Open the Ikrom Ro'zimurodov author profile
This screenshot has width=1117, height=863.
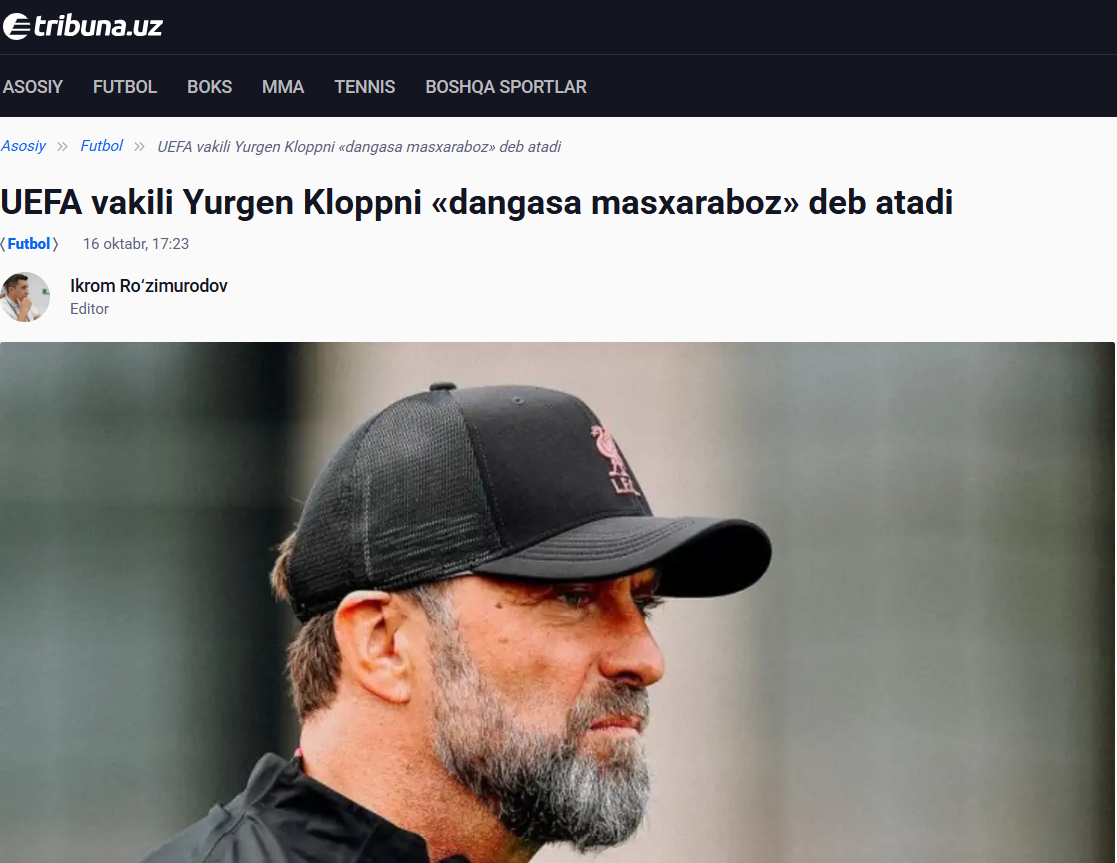coord(149,286)
